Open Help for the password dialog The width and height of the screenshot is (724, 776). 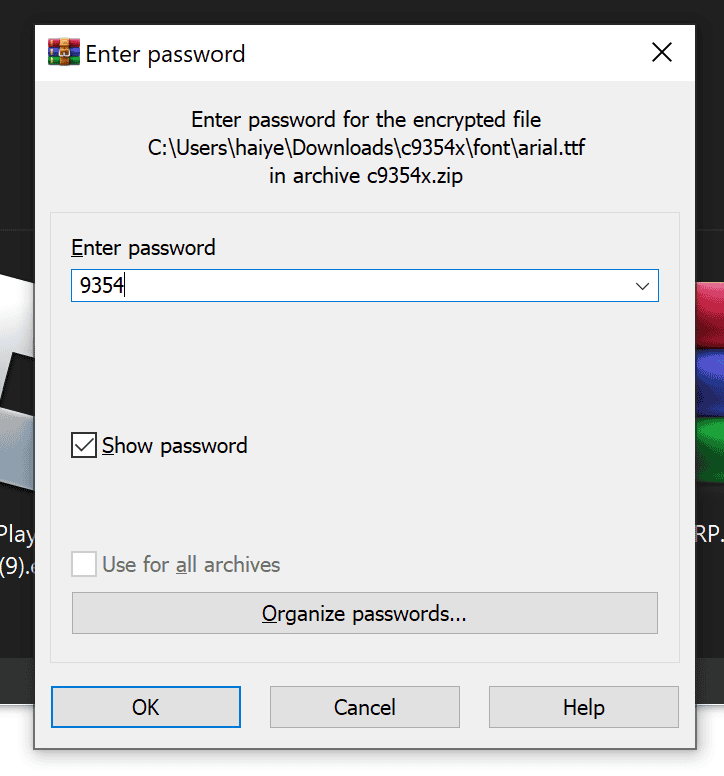point(583,707)
